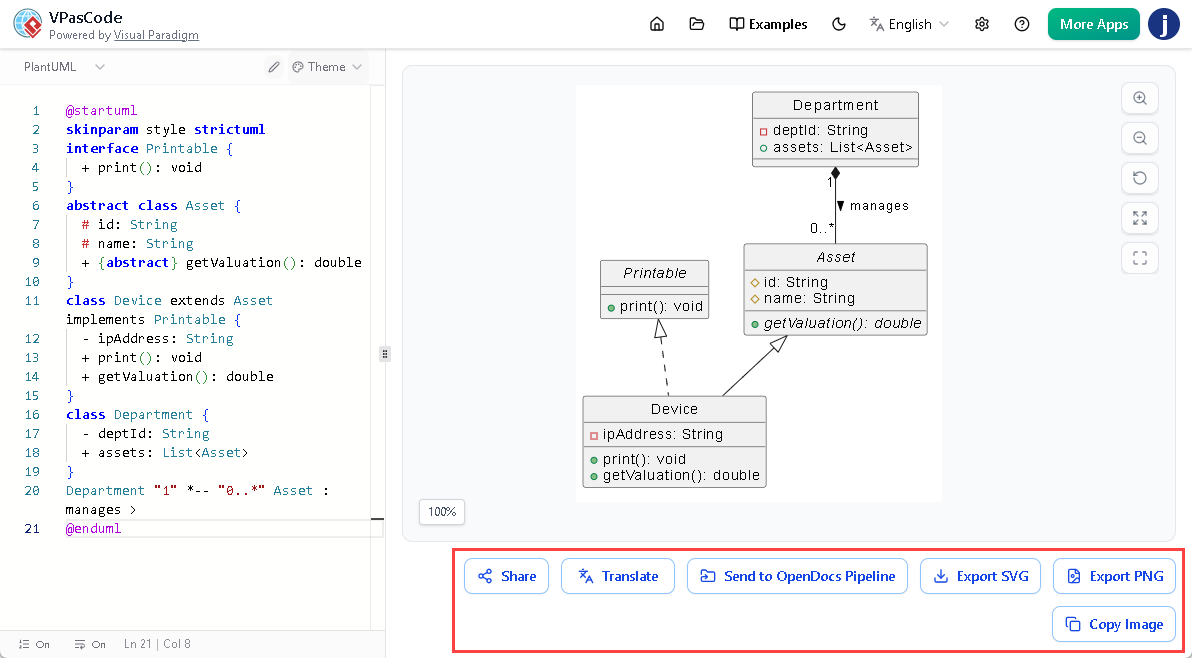Click the Export SVG button
Screen dimensions: 1192x658
coord(981,576)
